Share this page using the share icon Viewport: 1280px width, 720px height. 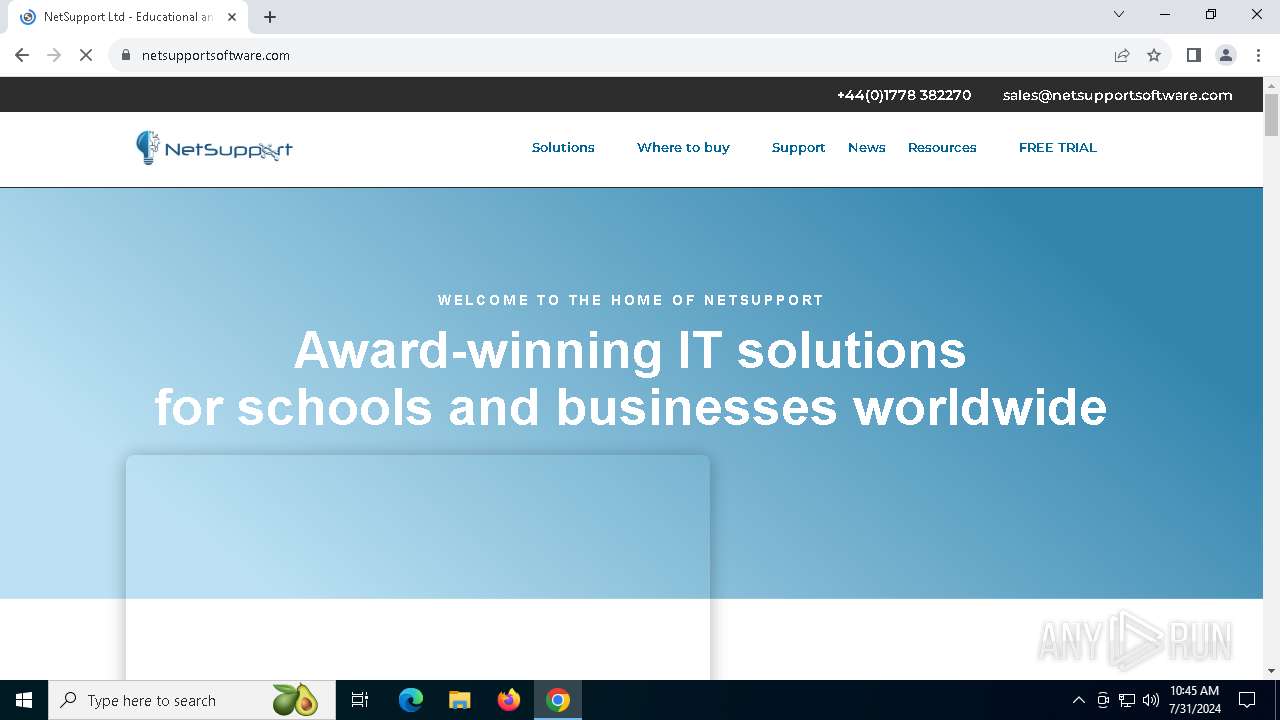(1122, 55)
